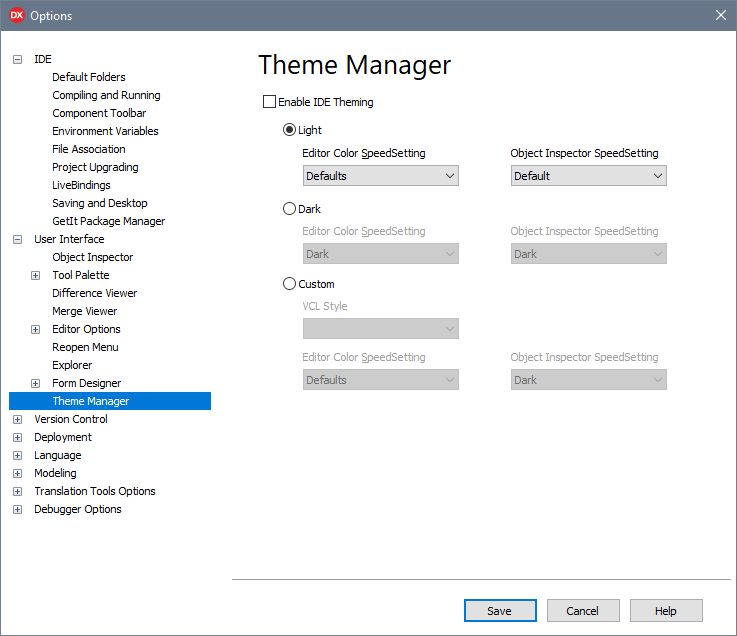The width and height of the screenshot is (737, 636).
Task: Select Debugger Options tree item
Action: tap(78, 509)
